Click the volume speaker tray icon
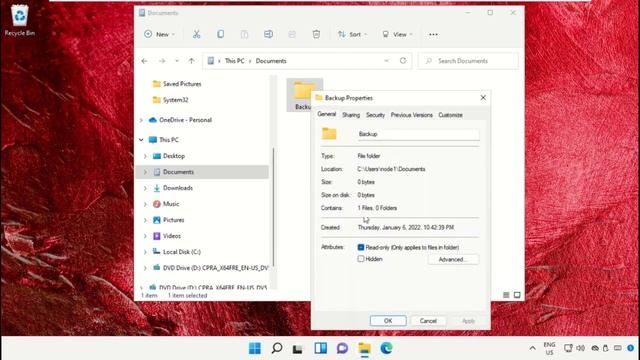Viewport: 640px width, 360px height. [581, 348]
